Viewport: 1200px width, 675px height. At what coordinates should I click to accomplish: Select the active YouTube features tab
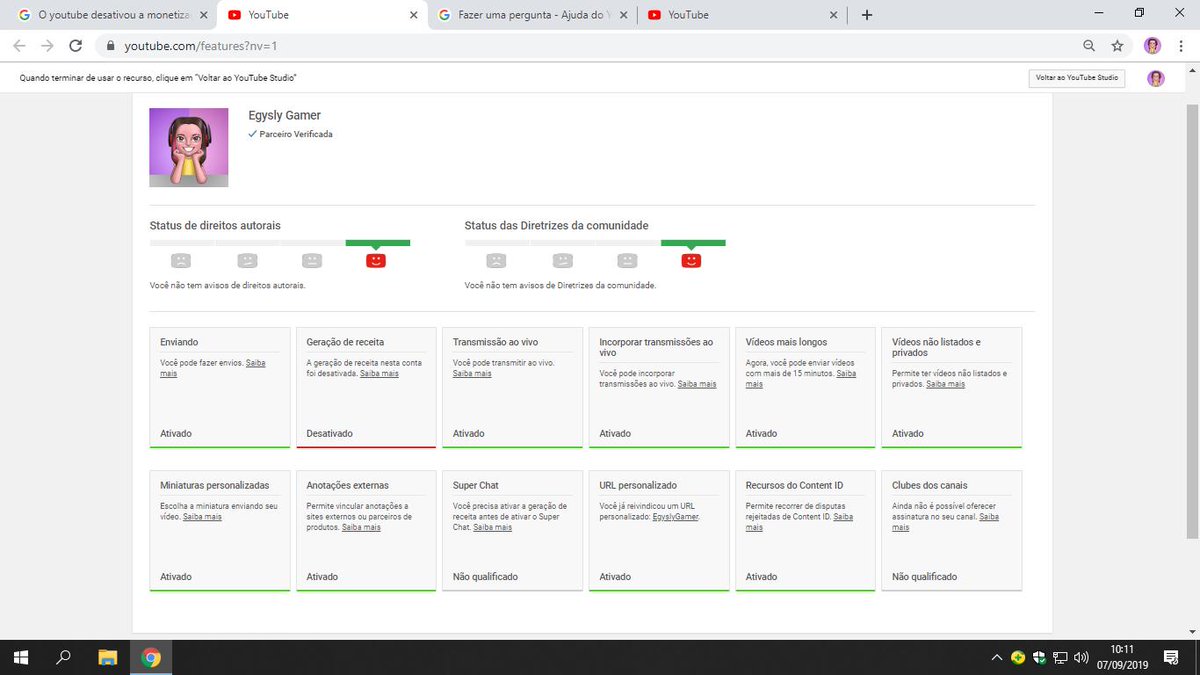(320, 15)
